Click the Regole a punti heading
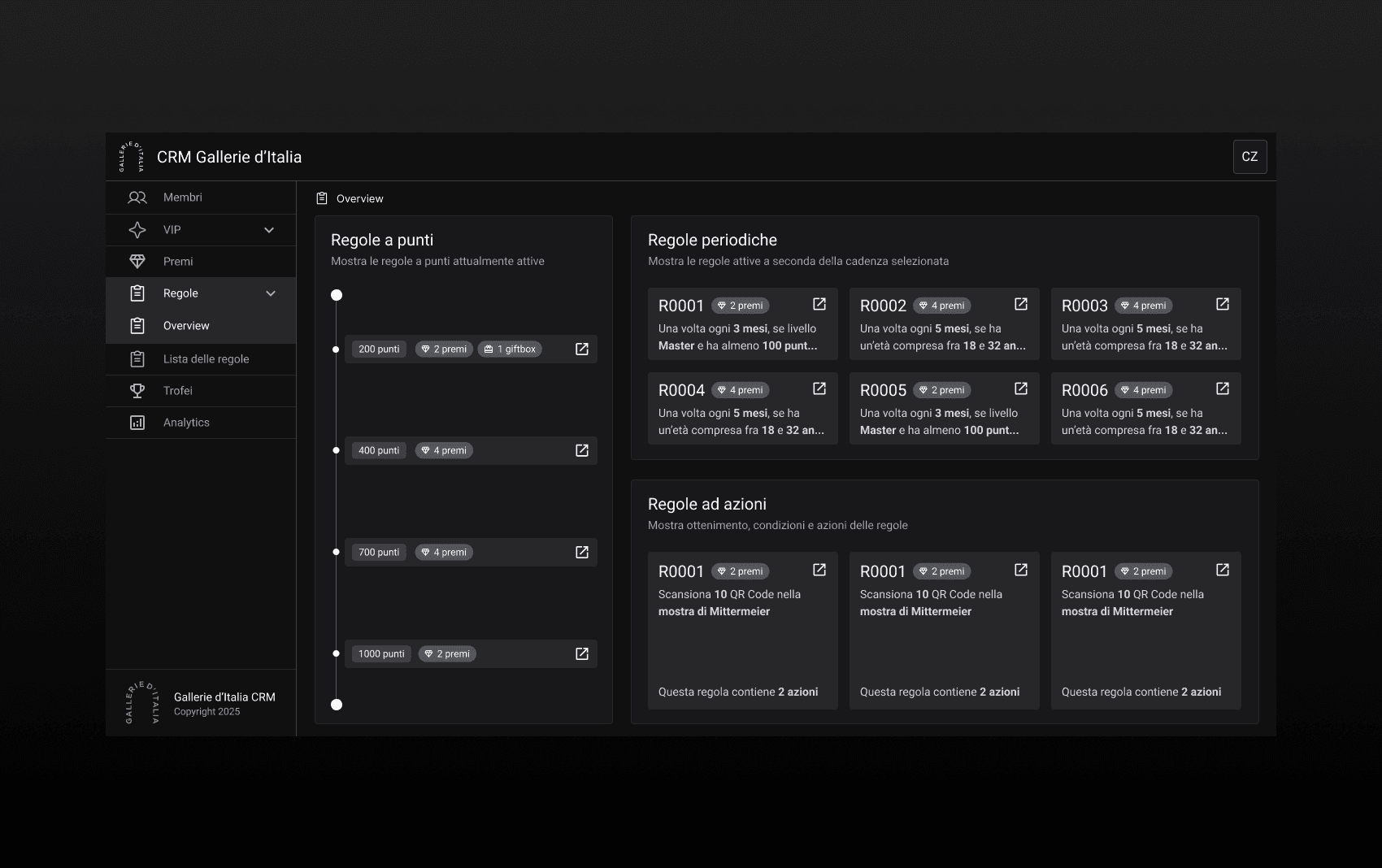Image resolution: width=1382 pixels, height=868 pixels. (x=382, y=240)
